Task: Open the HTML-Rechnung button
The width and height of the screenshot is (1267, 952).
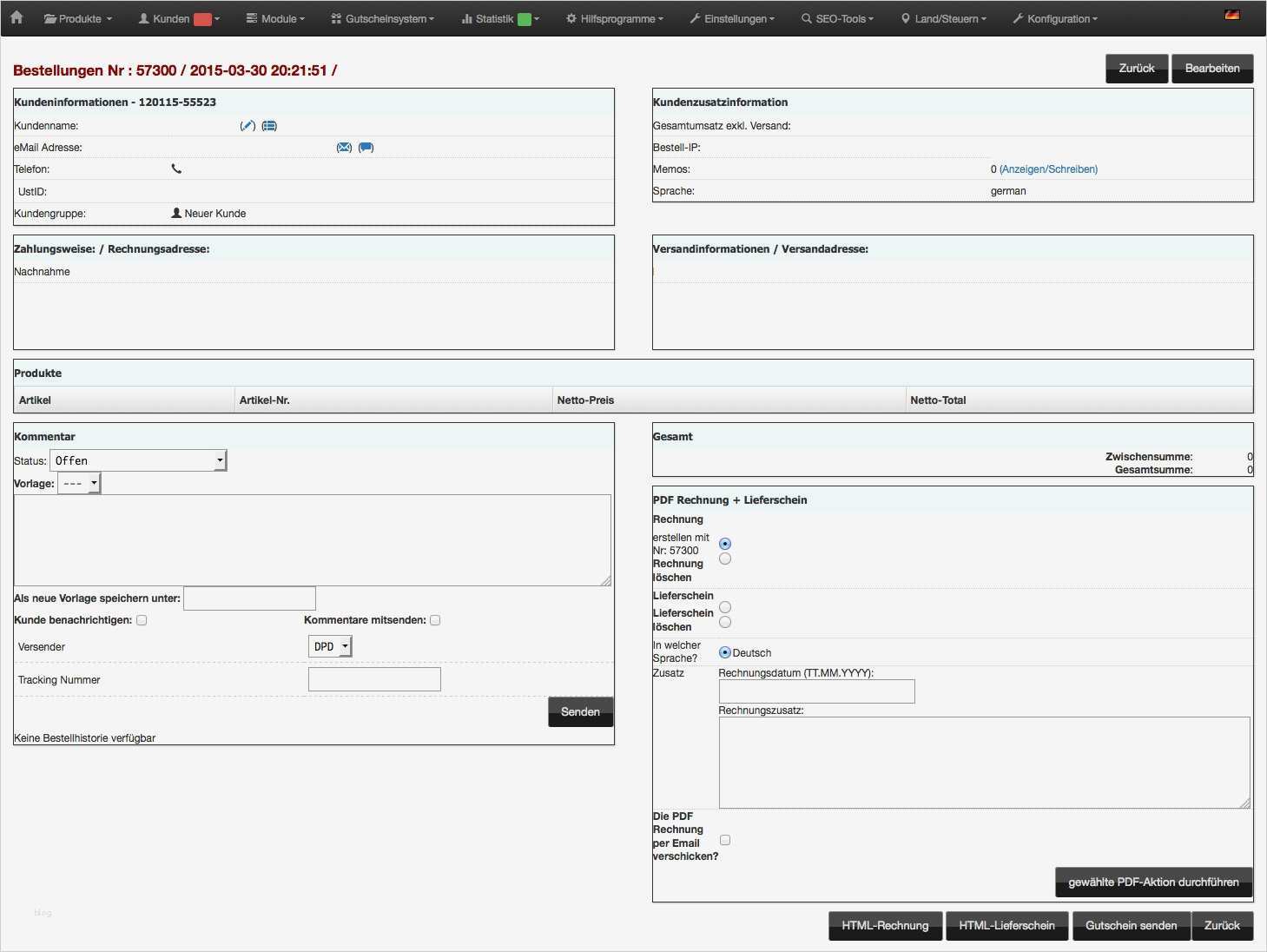Action: coord(885,925)
